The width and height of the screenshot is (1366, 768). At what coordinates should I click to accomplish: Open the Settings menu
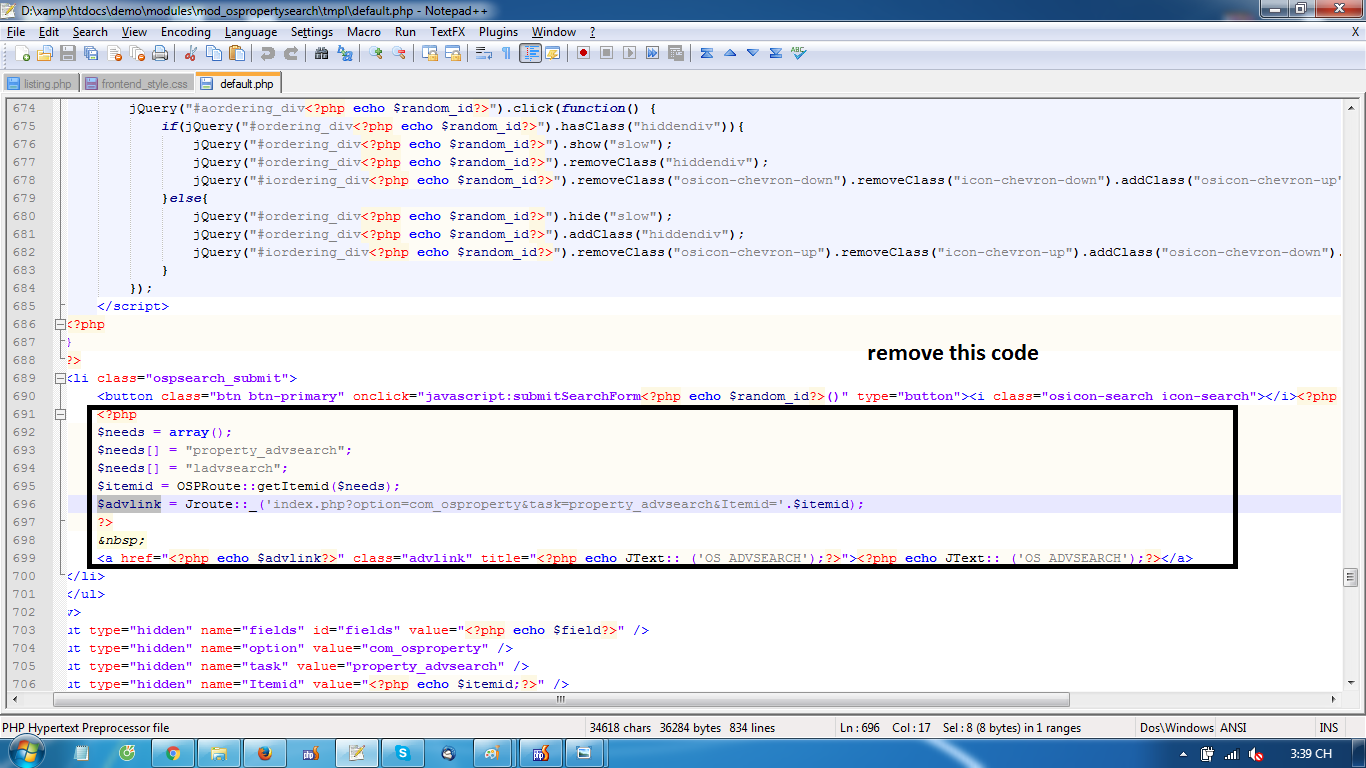[x=312, y=32]
